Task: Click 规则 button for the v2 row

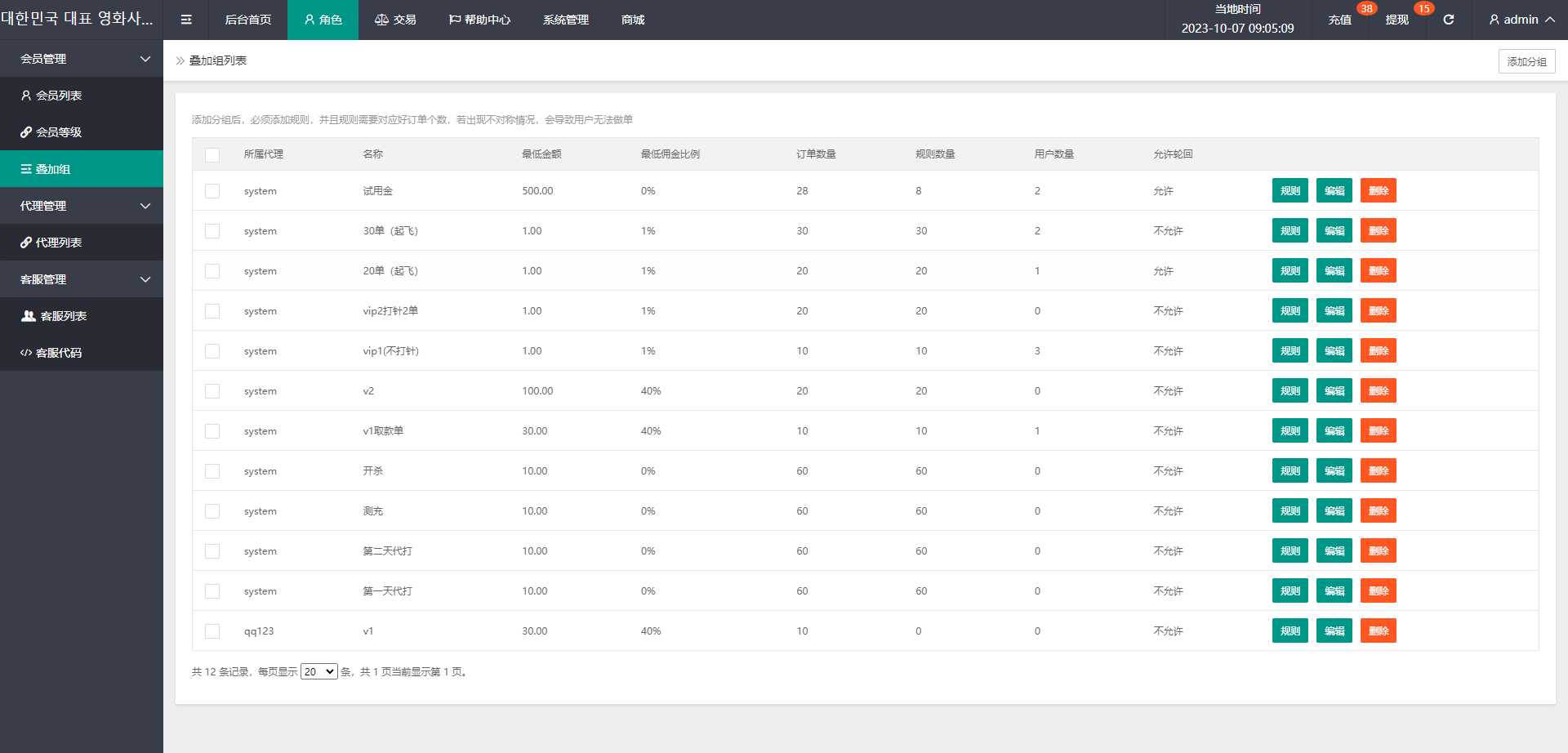Action: tap(1290, 391)
